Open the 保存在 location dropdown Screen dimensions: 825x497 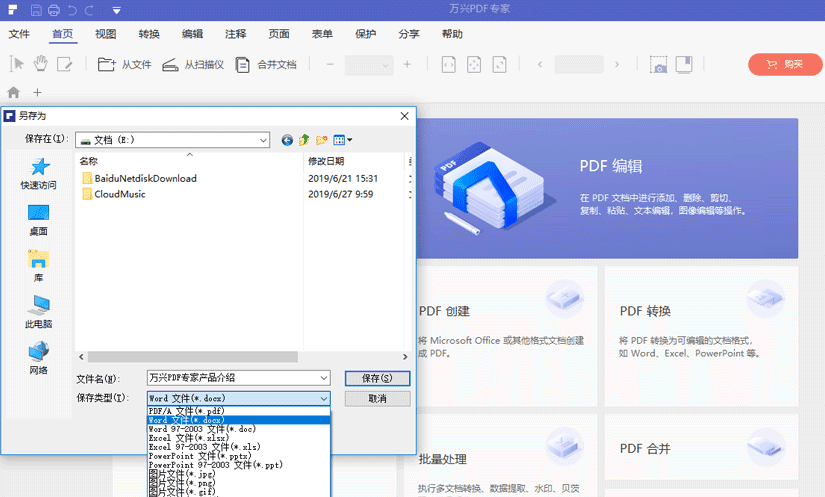pyautogui.click(x=173, y=140)
